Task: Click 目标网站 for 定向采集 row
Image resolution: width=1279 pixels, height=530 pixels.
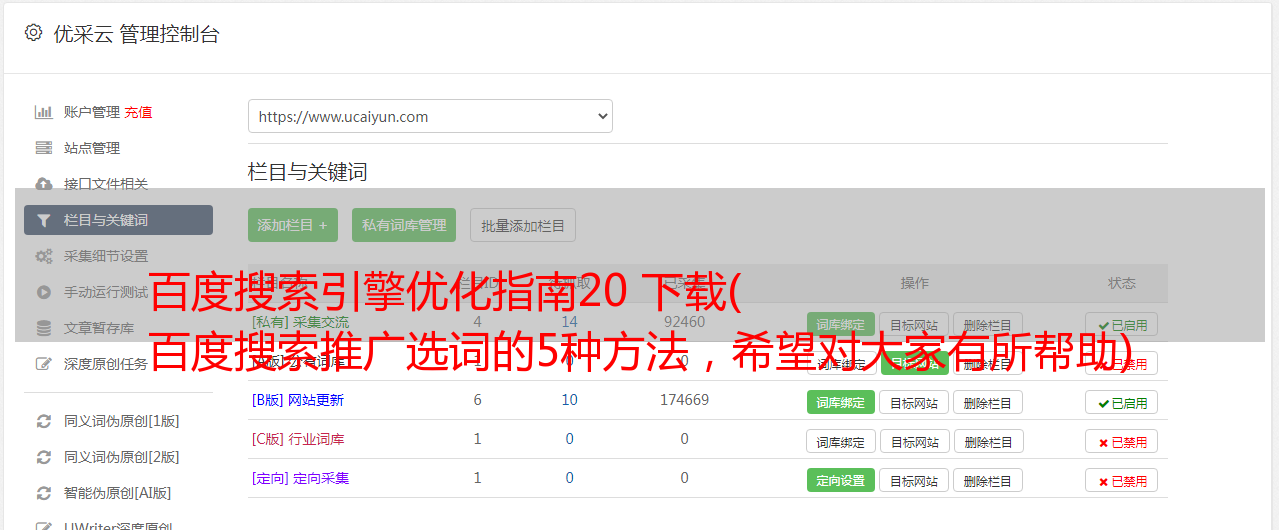Action: pyautogui.click(x=914, y=480)
